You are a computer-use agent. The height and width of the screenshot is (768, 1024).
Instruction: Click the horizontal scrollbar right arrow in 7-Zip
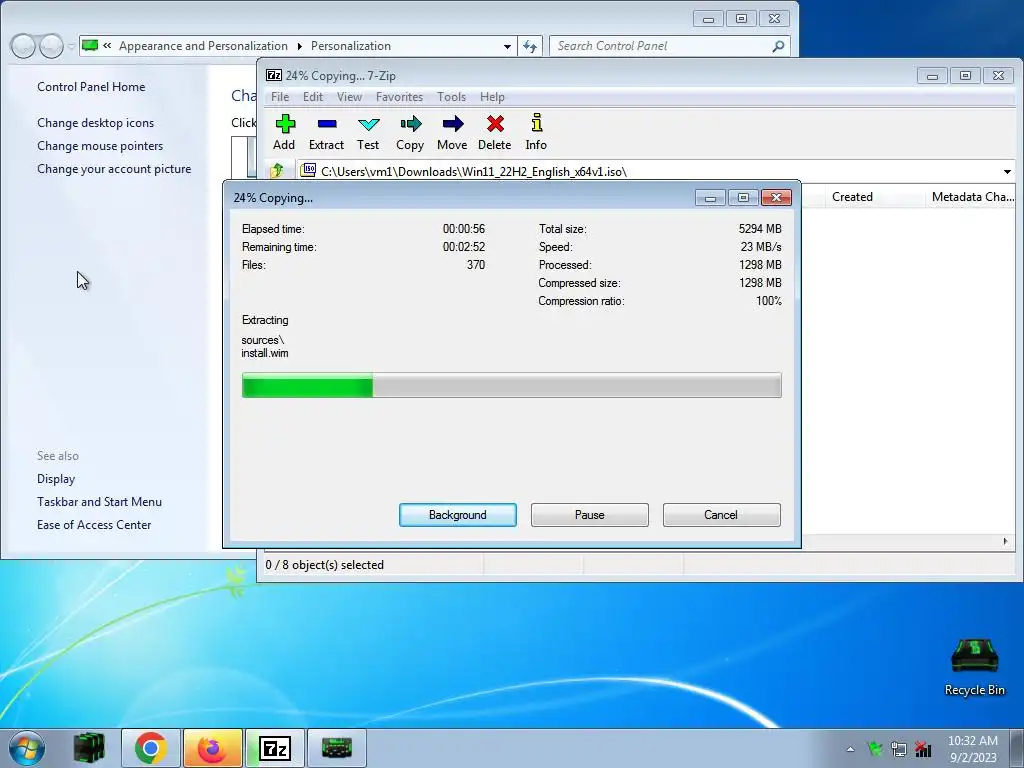pyautogui.click(x=1006, y=541)
